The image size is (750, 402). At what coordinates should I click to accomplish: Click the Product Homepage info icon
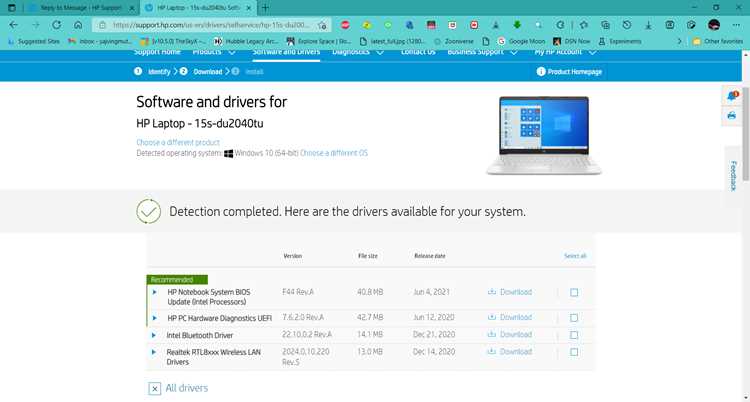541,72
